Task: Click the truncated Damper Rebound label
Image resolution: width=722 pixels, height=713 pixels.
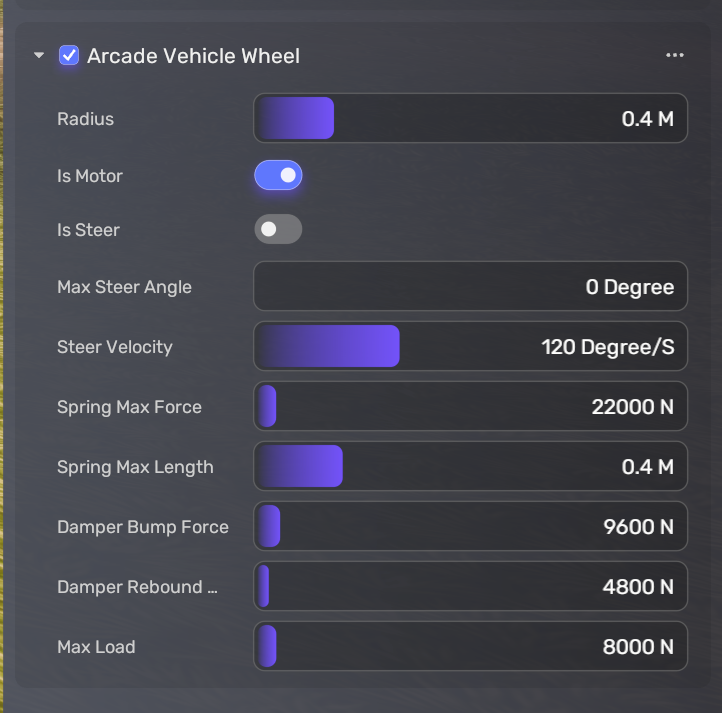Action: point(137,587)
